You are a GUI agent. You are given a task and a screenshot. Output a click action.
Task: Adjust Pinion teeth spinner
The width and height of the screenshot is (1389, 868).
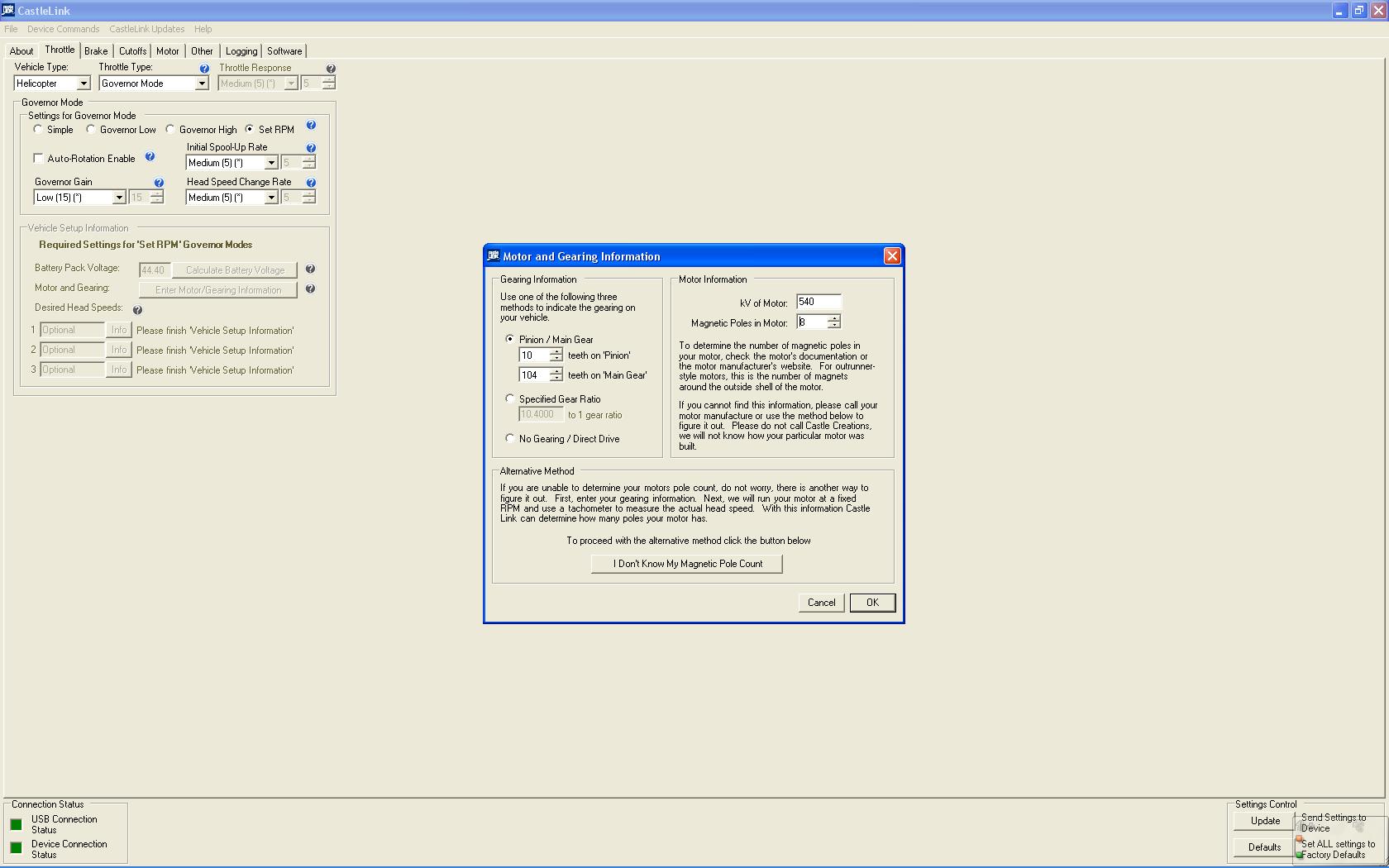[556, 355]
